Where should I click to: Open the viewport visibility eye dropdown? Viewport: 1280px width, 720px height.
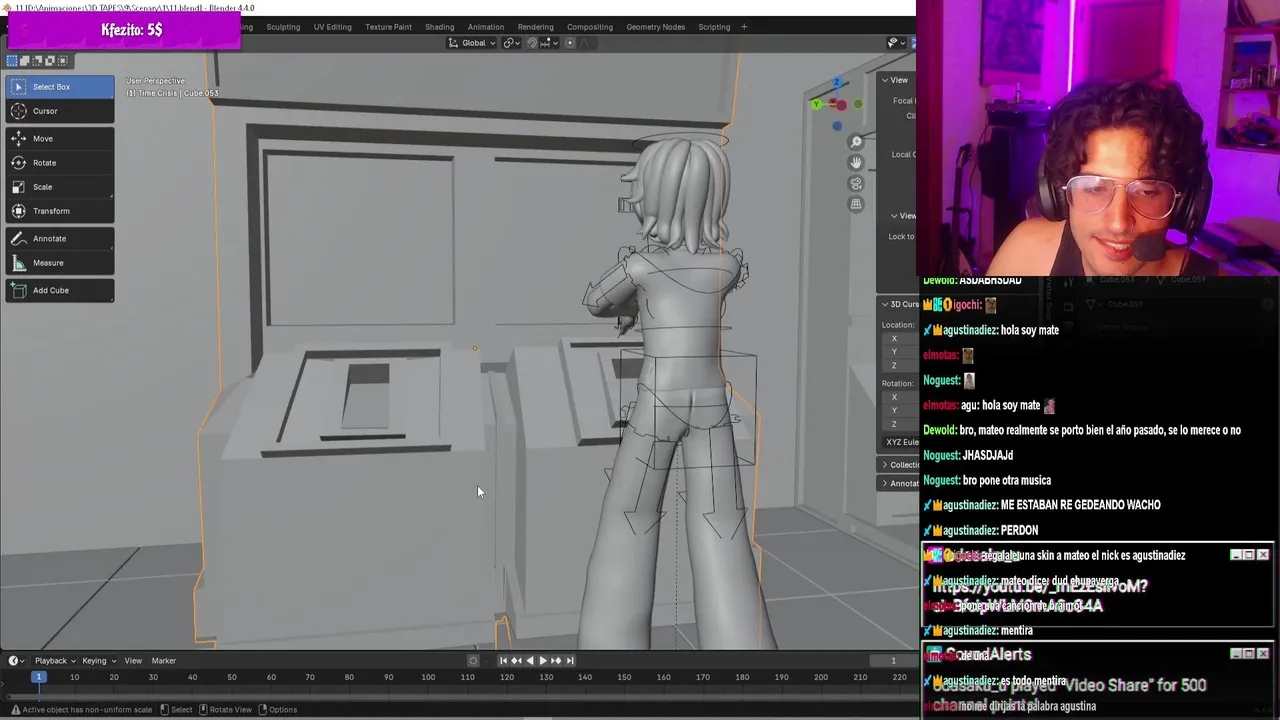click(x=895, y=43)
